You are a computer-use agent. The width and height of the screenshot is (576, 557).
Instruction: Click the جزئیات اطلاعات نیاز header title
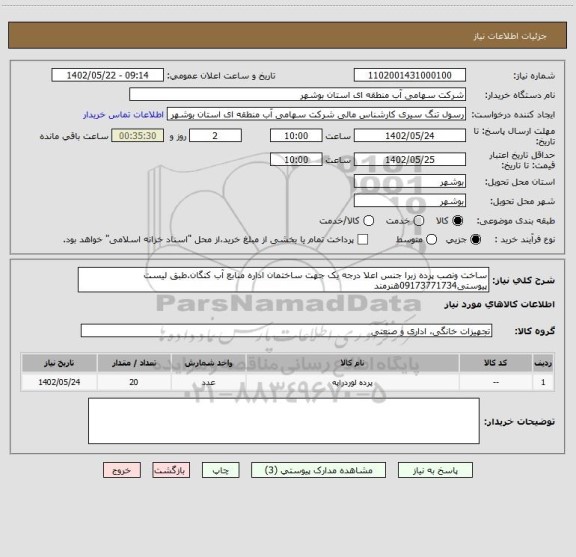[x=510, y=36]
